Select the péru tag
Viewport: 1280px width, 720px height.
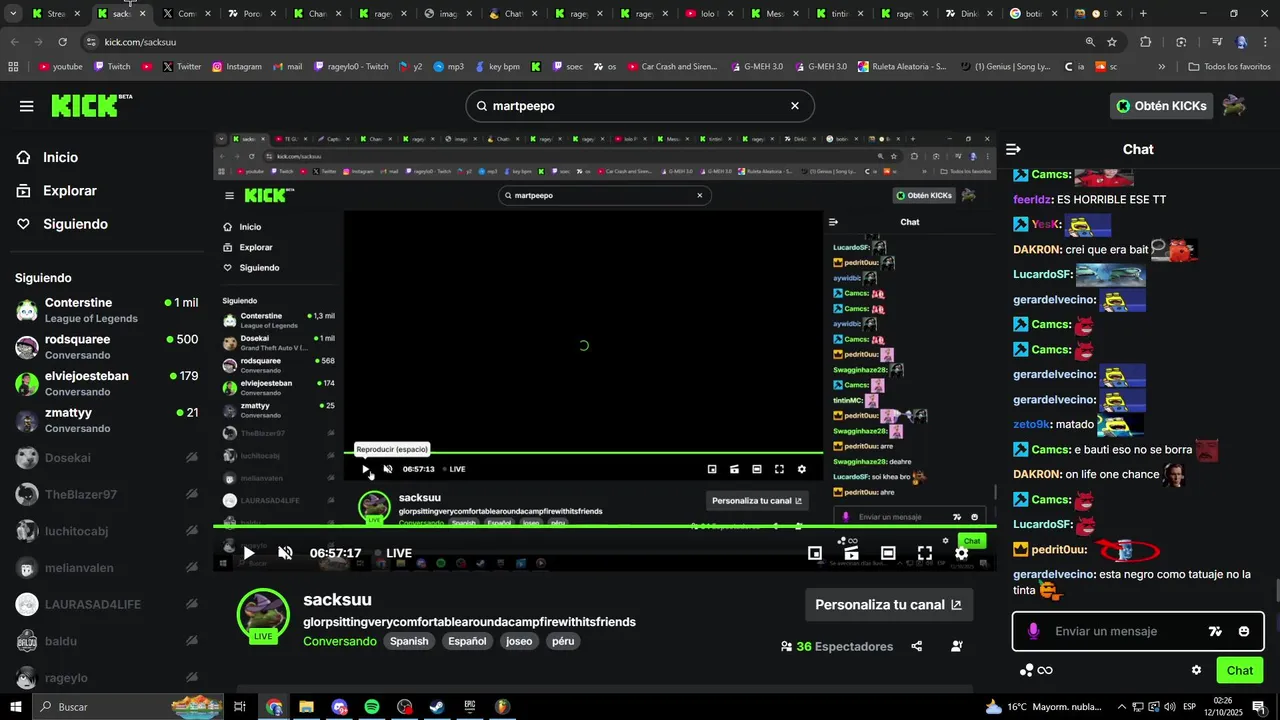pyautogui.click(x=563, y=641)
